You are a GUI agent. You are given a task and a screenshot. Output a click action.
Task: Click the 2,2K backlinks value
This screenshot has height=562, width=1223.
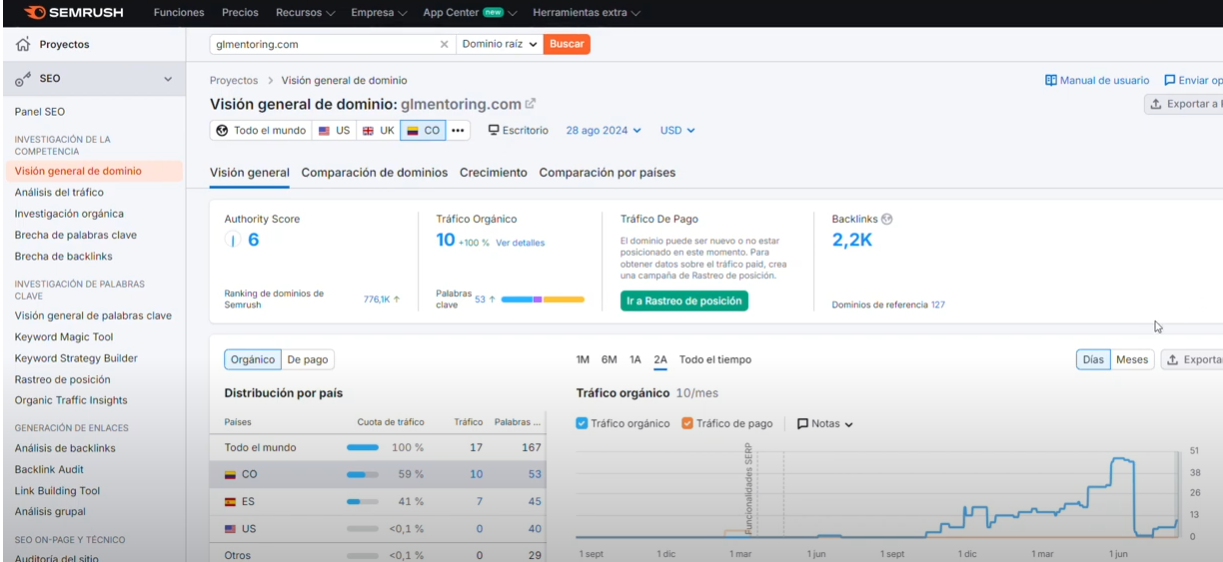(853, 240)
